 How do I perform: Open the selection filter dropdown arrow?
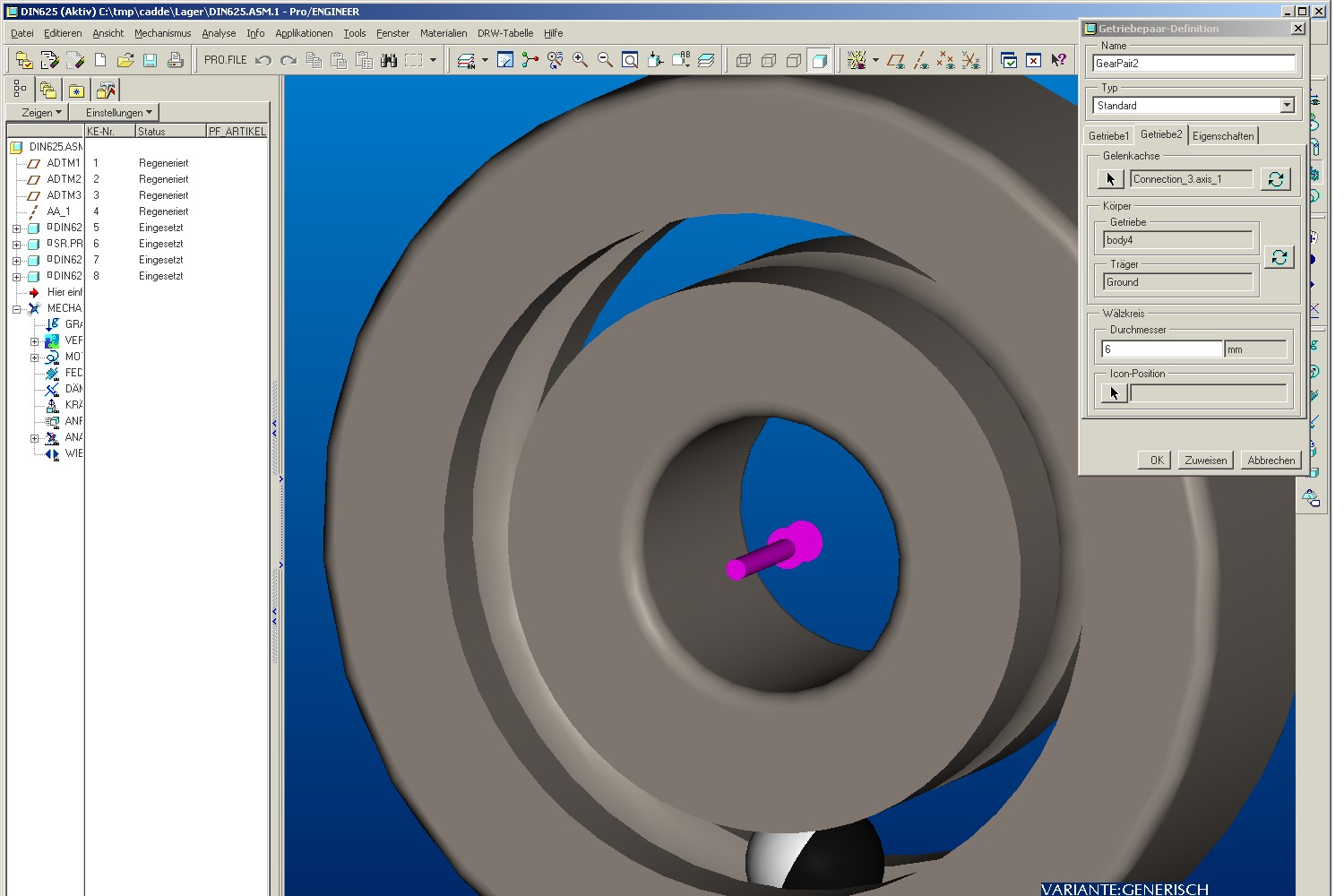click(433, 60)
